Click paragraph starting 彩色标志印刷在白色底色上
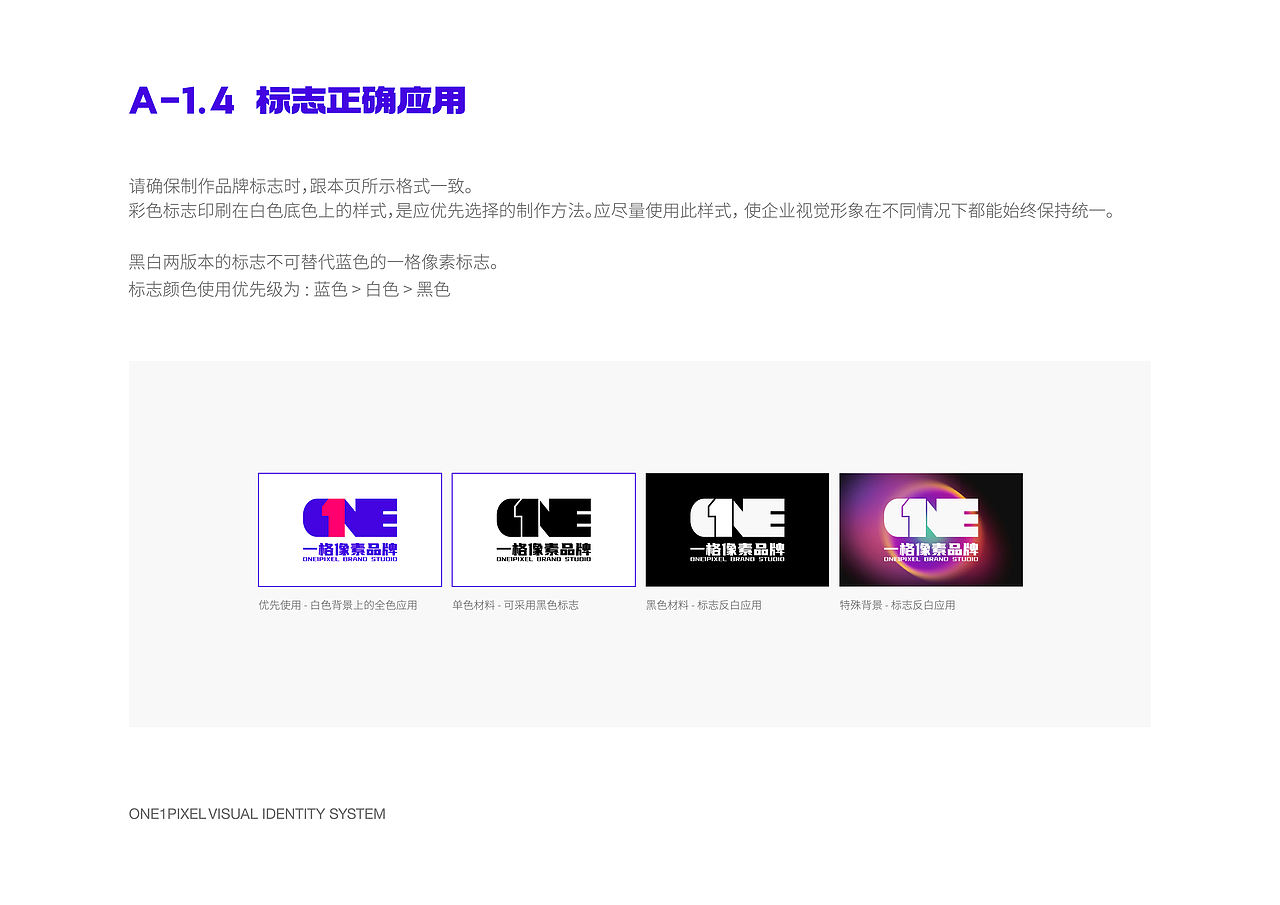This screenshot has width=1280, height=905. coord(622,212)
